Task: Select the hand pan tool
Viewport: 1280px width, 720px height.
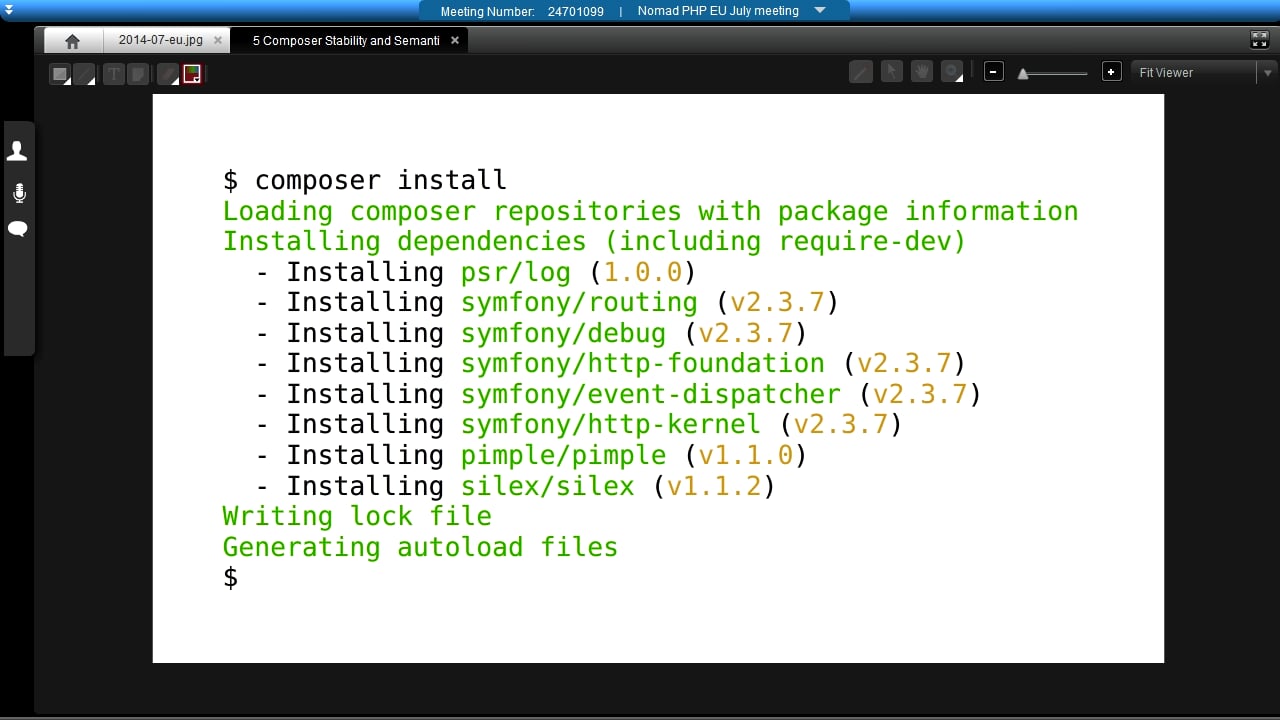Action: click(922, 72)
